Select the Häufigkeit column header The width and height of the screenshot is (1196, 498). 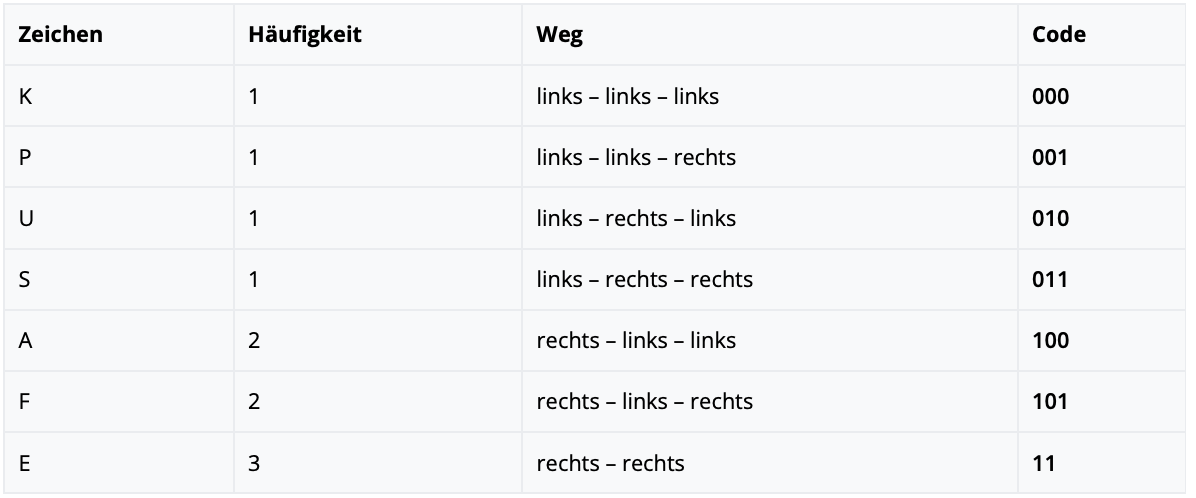pos(304,34)
